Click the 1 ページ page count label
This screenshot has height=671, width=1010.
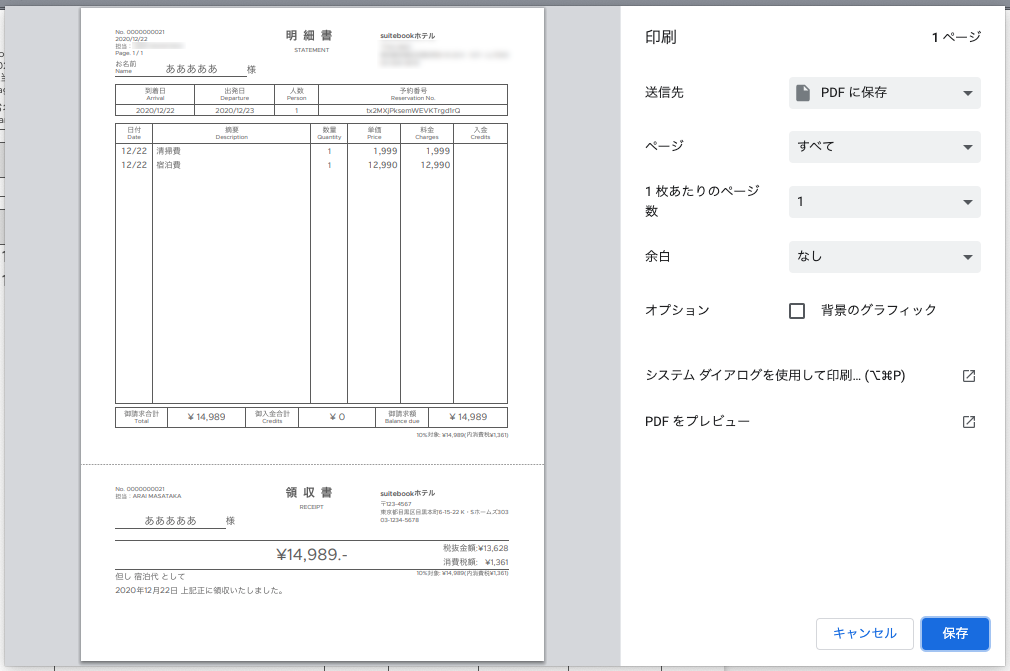coord(957,37)
